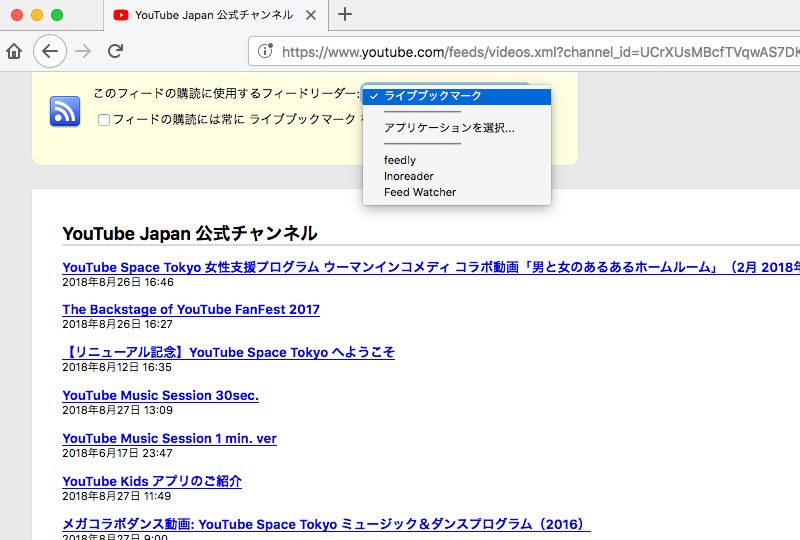Click the date text 2018年8月27日 11:49
The width and height of the screenshot is (800, 540).
[x=116, y=496]
